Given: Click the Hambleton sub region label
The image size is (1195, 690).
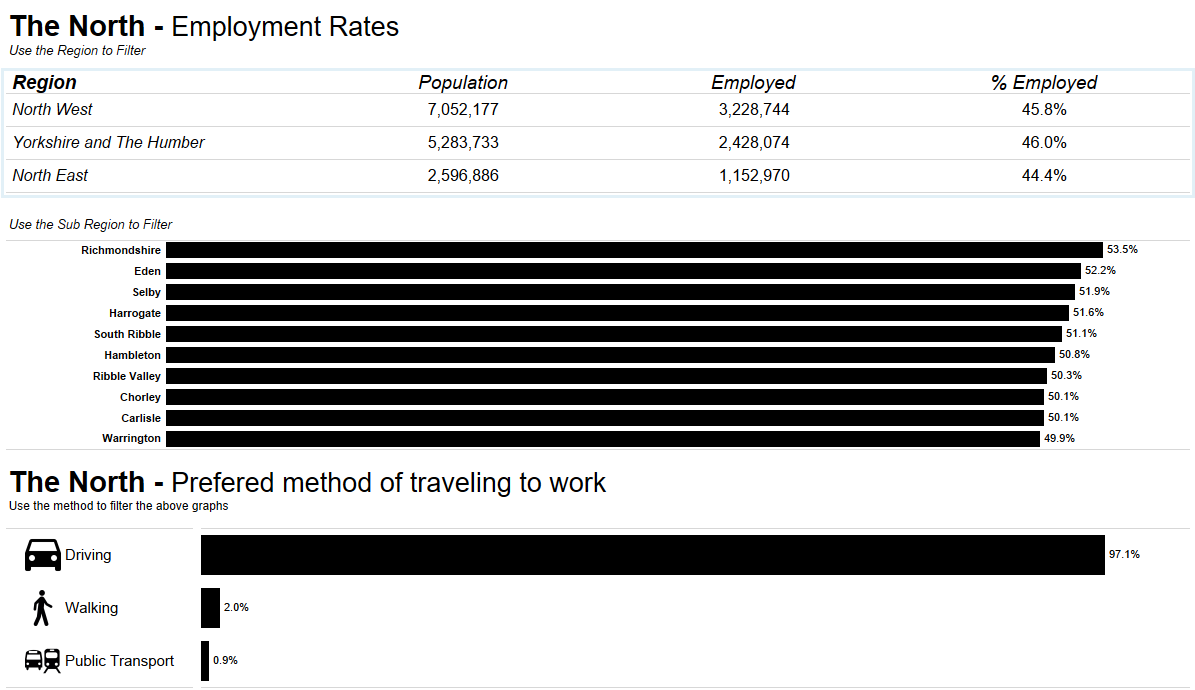Looking at the screenshot, I should point(132,355).
